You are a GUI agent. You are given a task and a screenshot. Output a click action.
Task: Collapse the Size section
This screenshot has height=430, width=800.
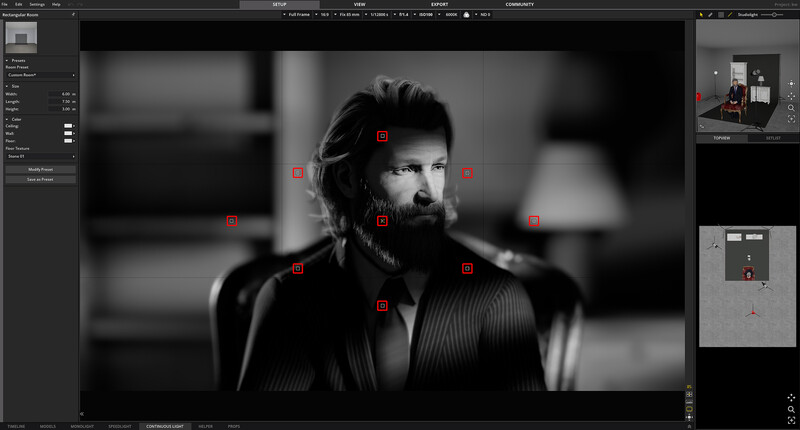pos(7,86)
